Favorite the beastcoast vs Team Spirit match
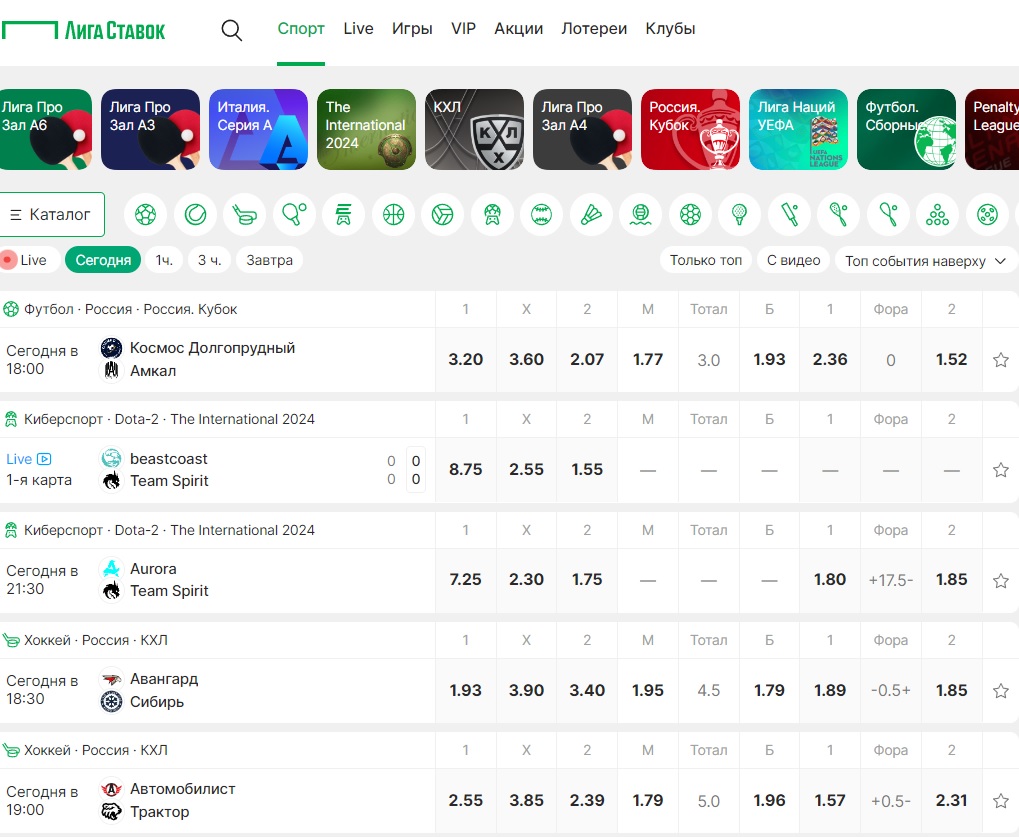 [x=1001, y=470]
